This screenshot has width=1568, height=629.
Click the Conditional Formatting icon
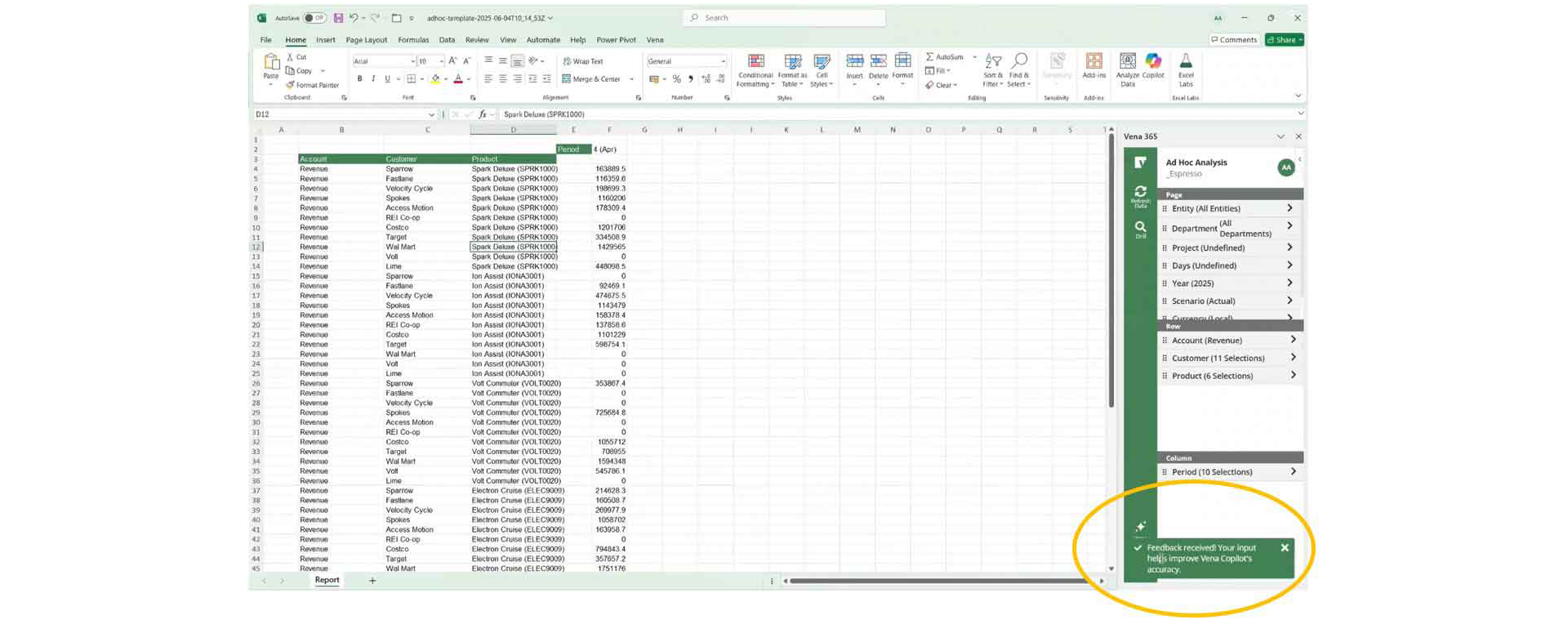(756, 62)
